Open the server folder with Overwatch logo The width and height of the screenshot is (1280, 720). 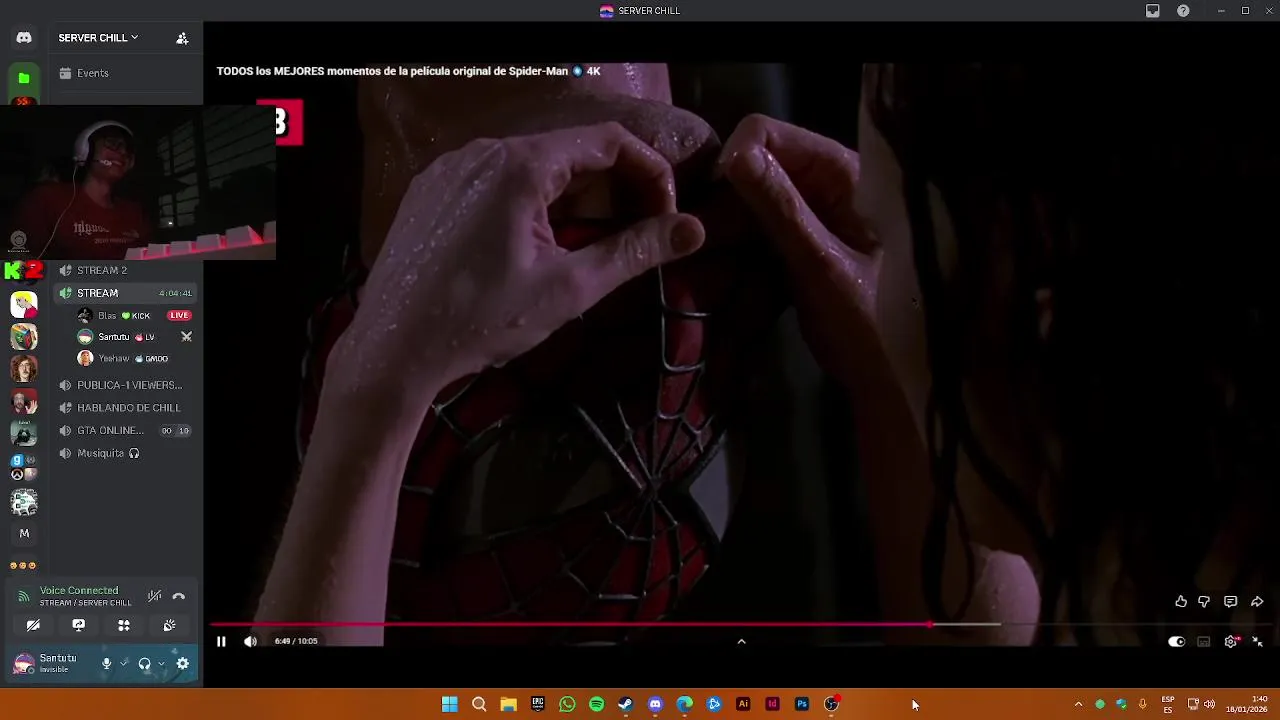coord(24,467)
